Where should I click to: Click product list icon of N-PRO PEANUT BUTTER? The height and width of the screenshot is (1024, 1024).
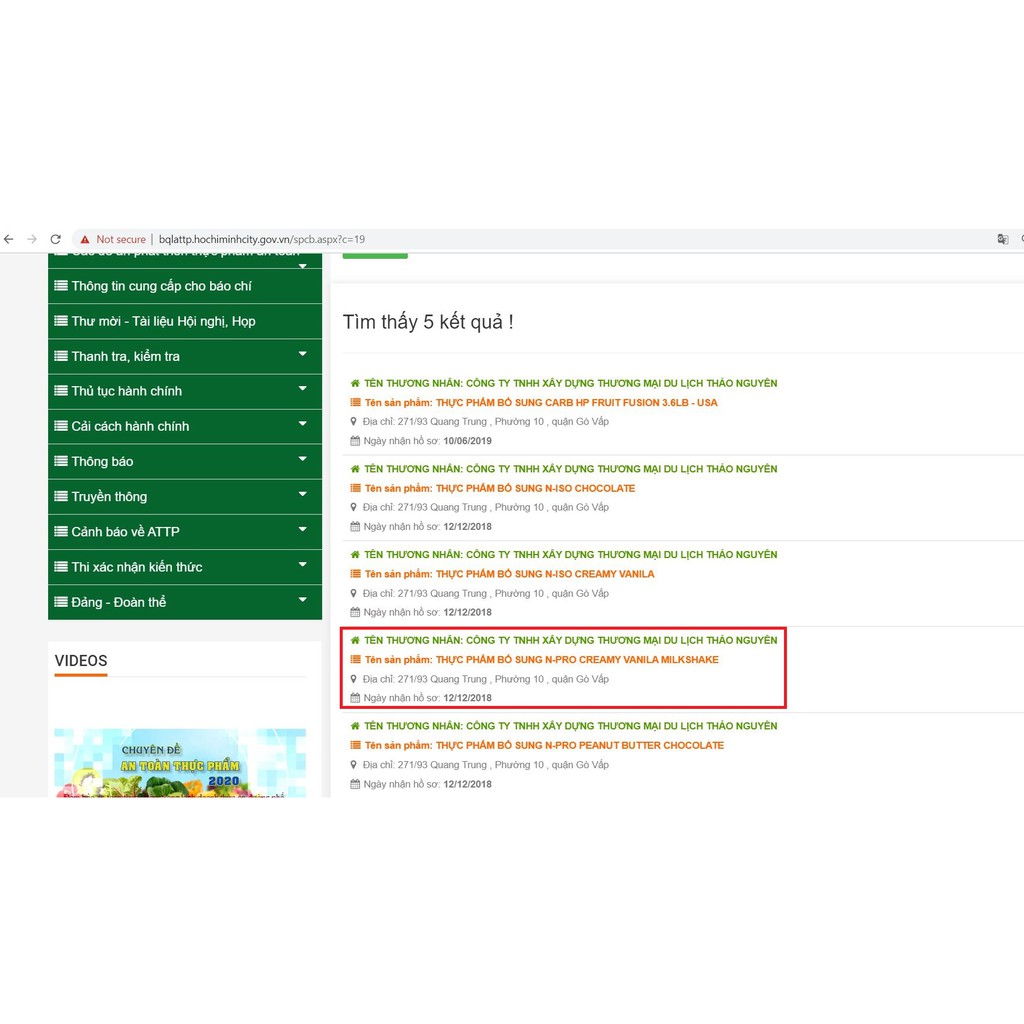click(355, 745)
